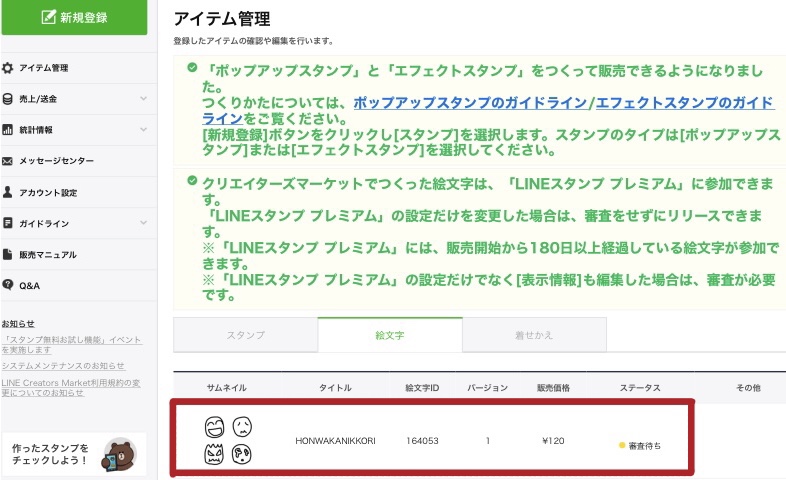
Task: Select the アイテム管理 sidebar menu item
Action: click(79, 68)
